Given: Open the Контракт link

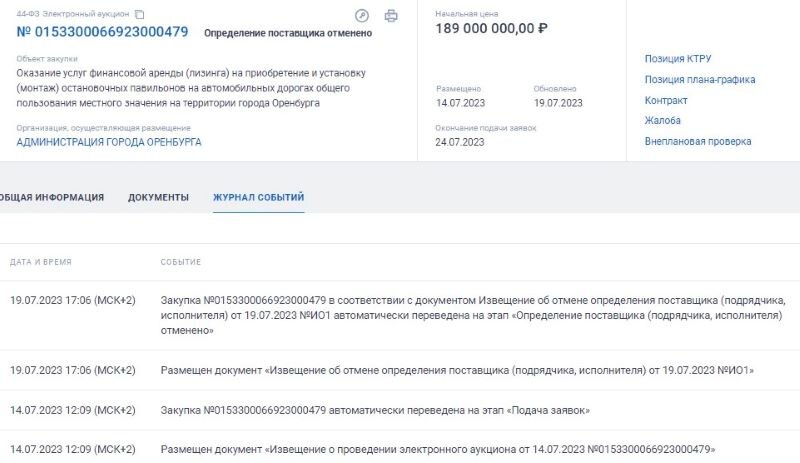Looking at the screenshot, I should pyautogui.click(x=666, y=101).
